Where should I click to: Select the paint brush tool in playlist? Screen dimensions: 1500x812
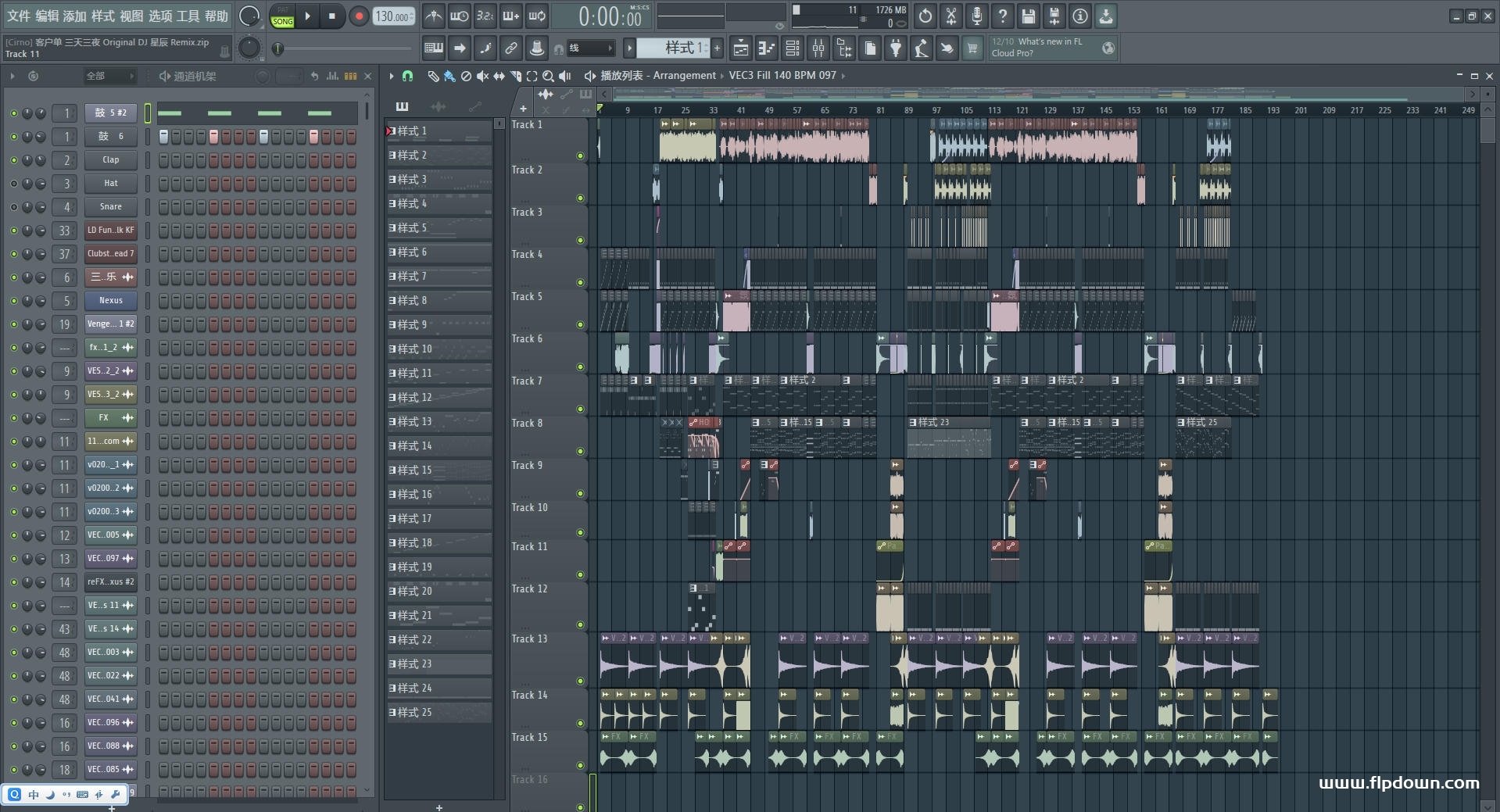click(449, 76)
